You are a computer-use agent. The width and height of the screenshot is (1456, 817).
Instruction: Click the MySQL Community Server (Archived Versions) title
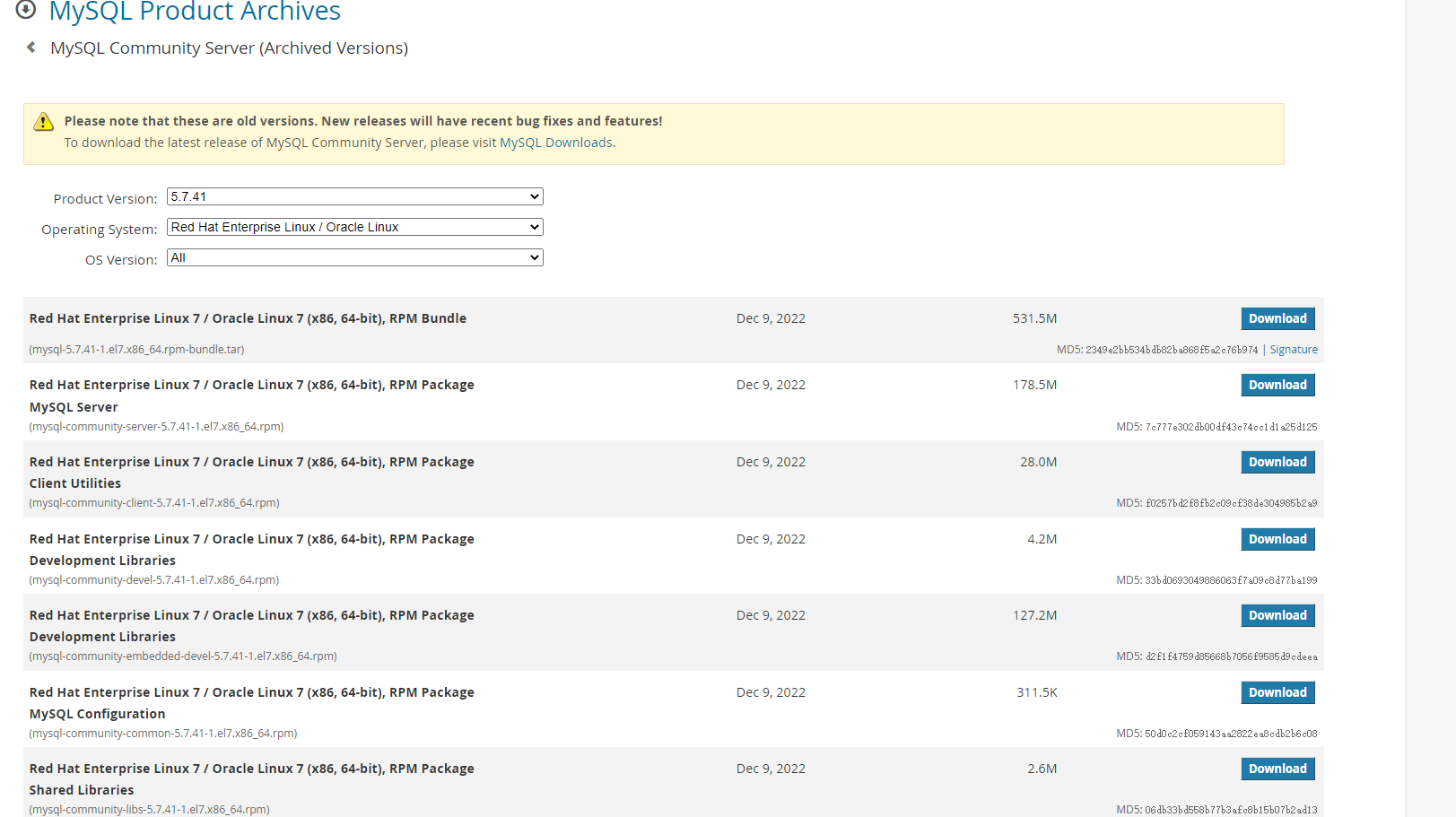[229, 48]
